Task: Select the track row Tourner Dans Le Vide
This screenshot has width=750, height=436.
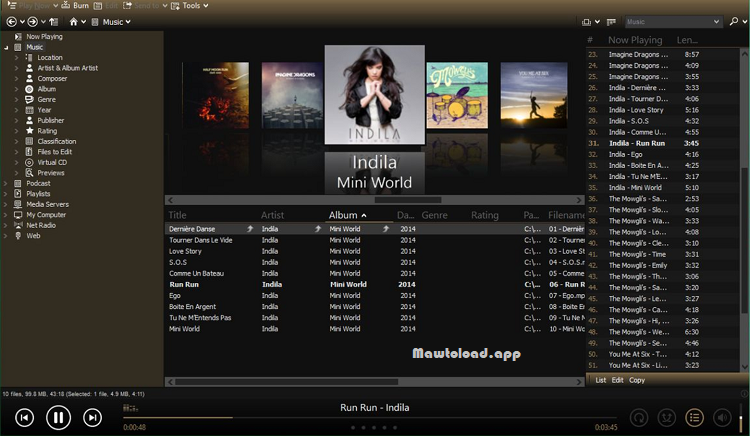Action: [x=375, y=240]
